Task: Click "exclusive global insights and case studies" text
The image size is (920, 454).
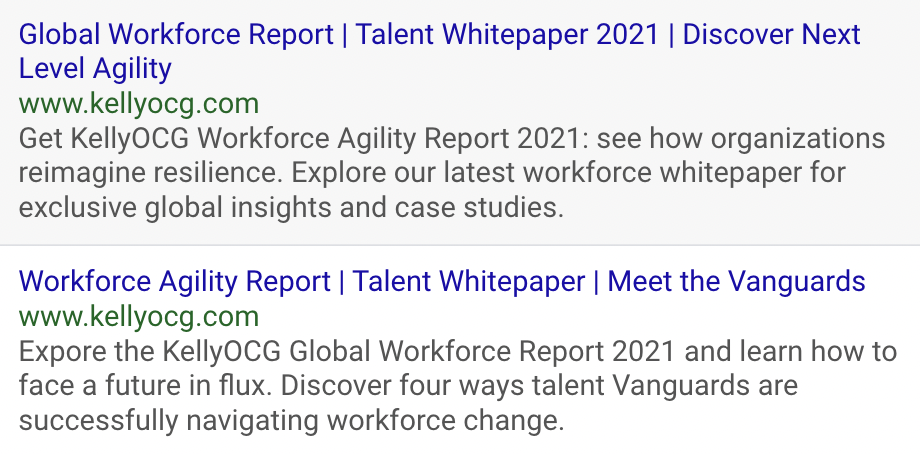Action: [291, 208]
